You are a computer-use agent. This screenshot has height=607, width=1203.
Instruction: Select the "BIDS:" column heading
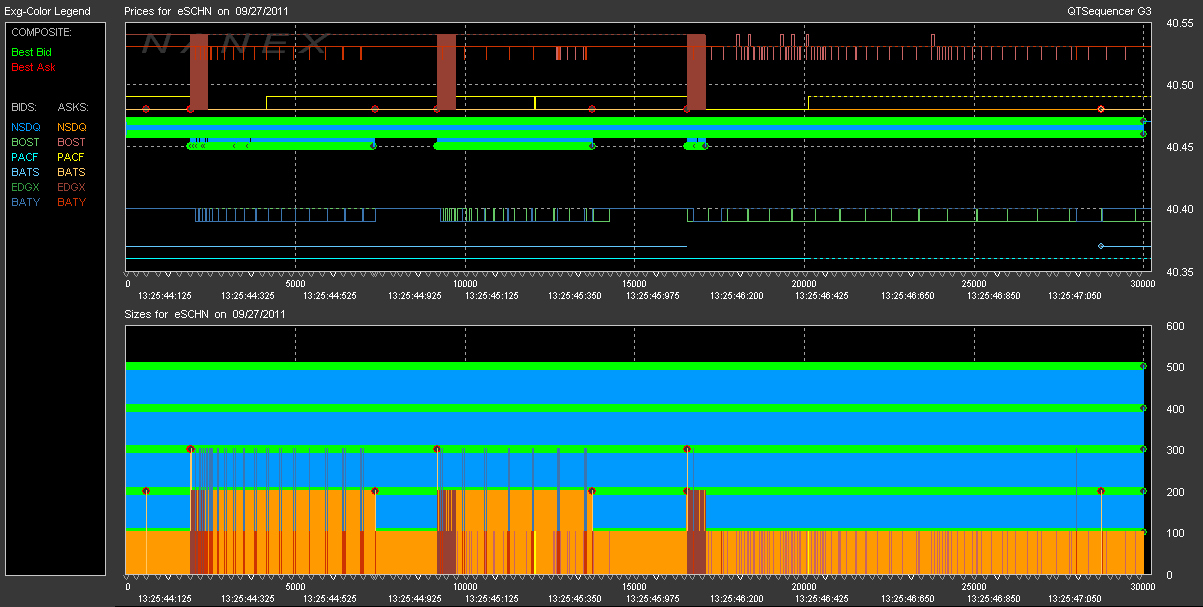click(25, 106)
